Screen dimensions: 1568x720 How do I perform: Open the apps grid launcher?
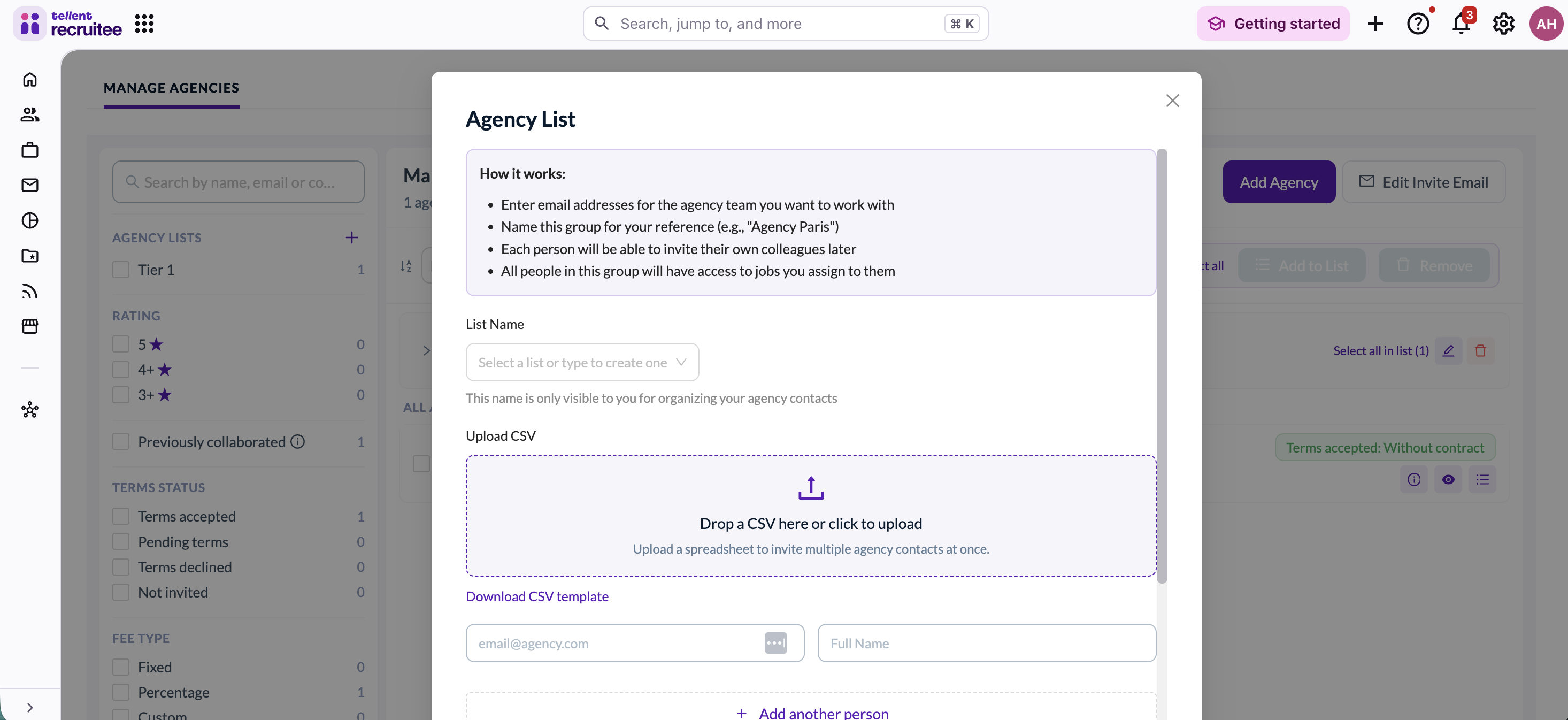pos(144,24)
